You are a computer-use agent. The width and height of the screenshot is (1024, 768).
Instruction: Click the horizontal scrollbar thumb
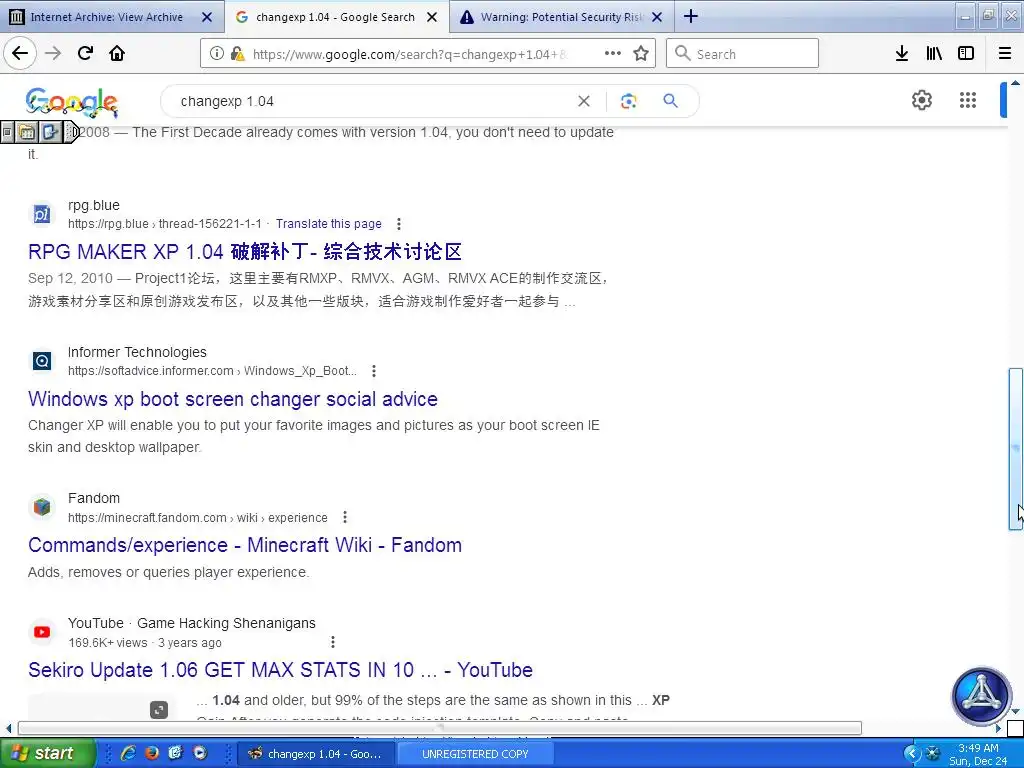(440, 728)
